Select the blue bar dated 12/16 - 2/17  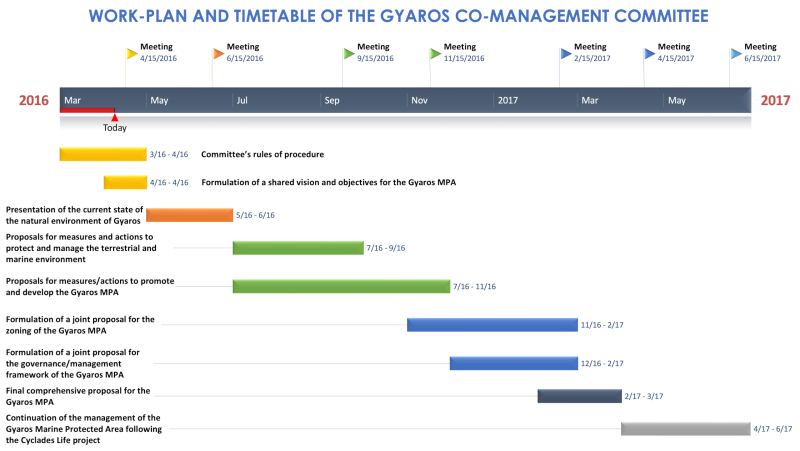[514, 363]
